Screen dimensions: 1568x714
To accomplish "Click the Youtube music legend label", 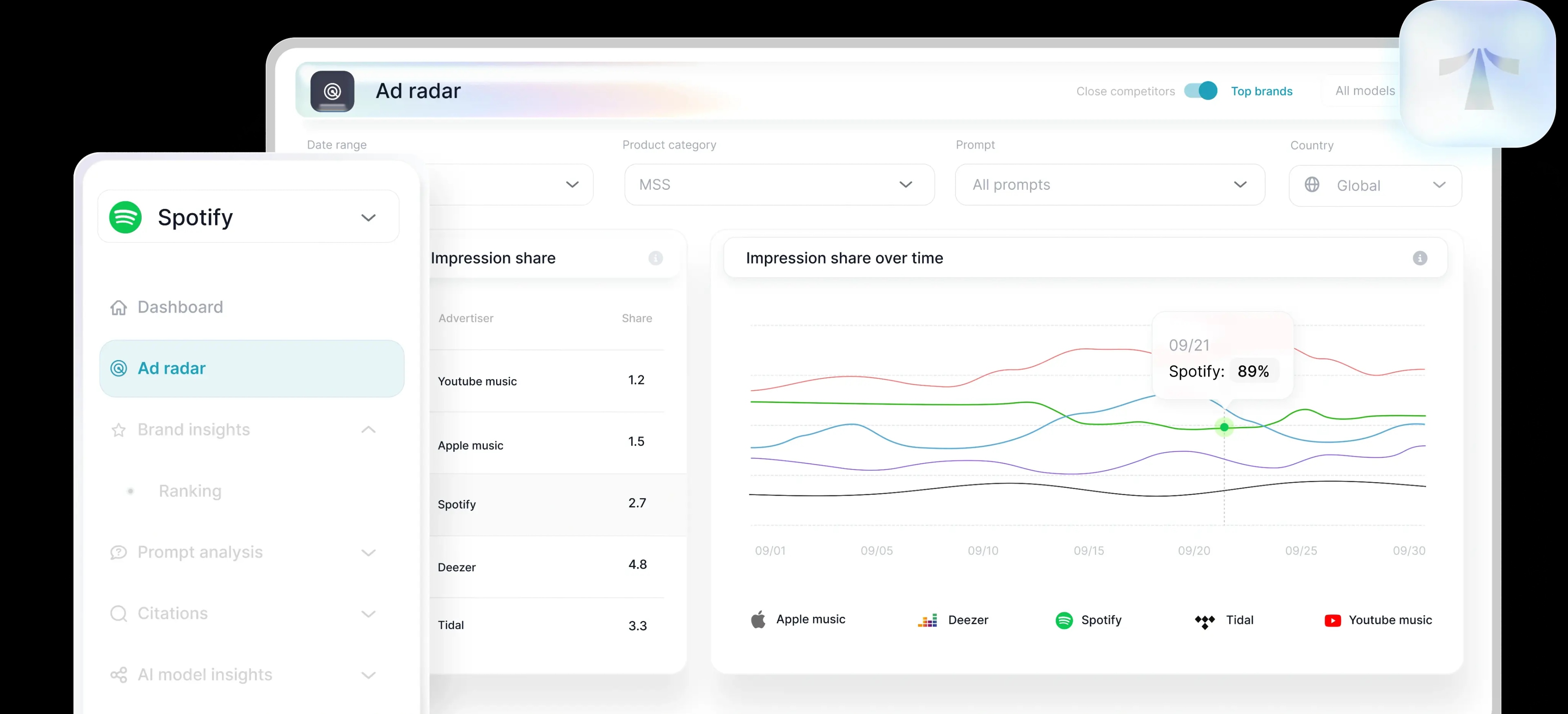I will coord(1390,620).
